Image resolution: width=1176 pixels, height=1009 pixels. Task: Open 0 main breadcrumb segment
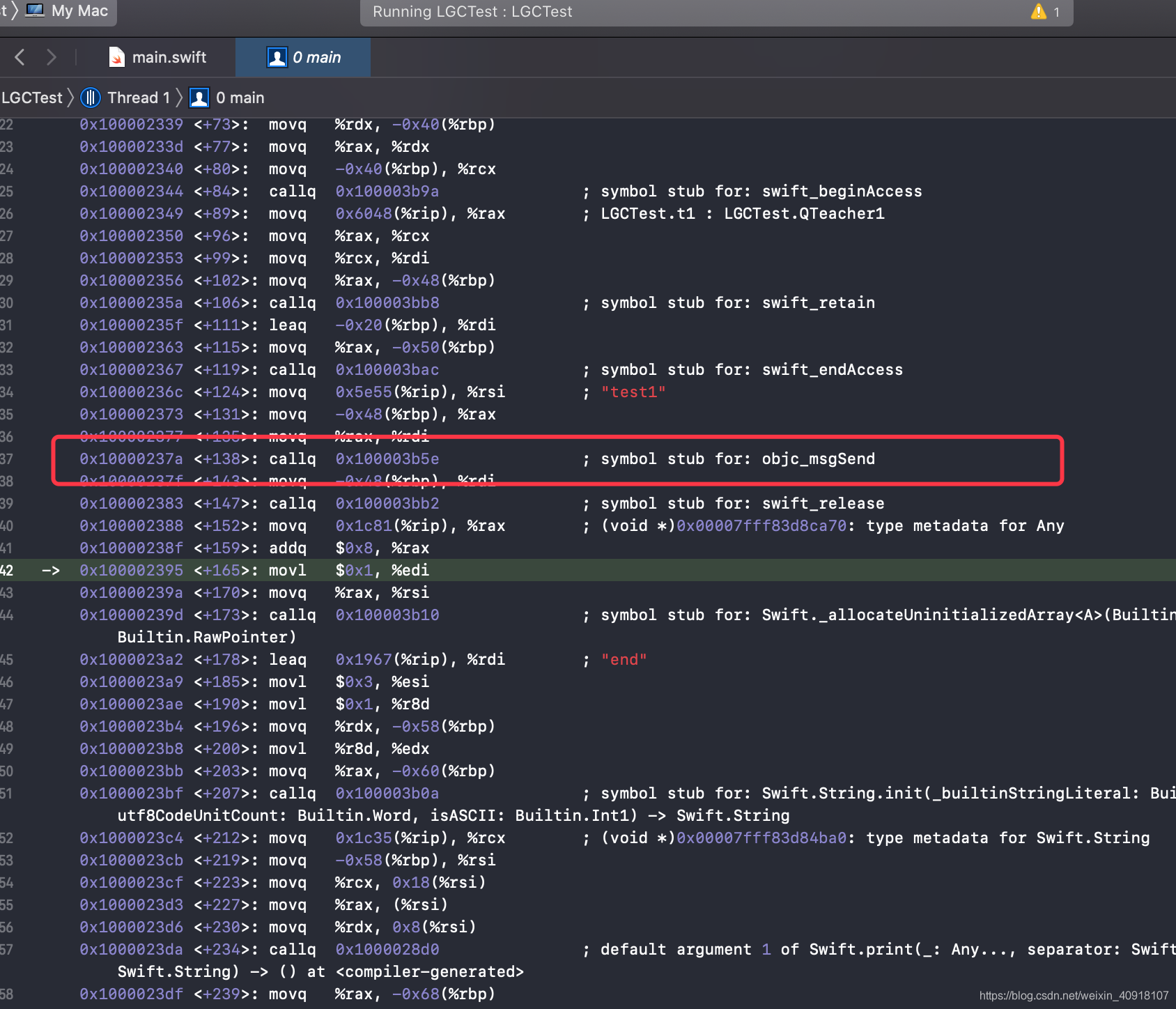[x=227, y=98]
